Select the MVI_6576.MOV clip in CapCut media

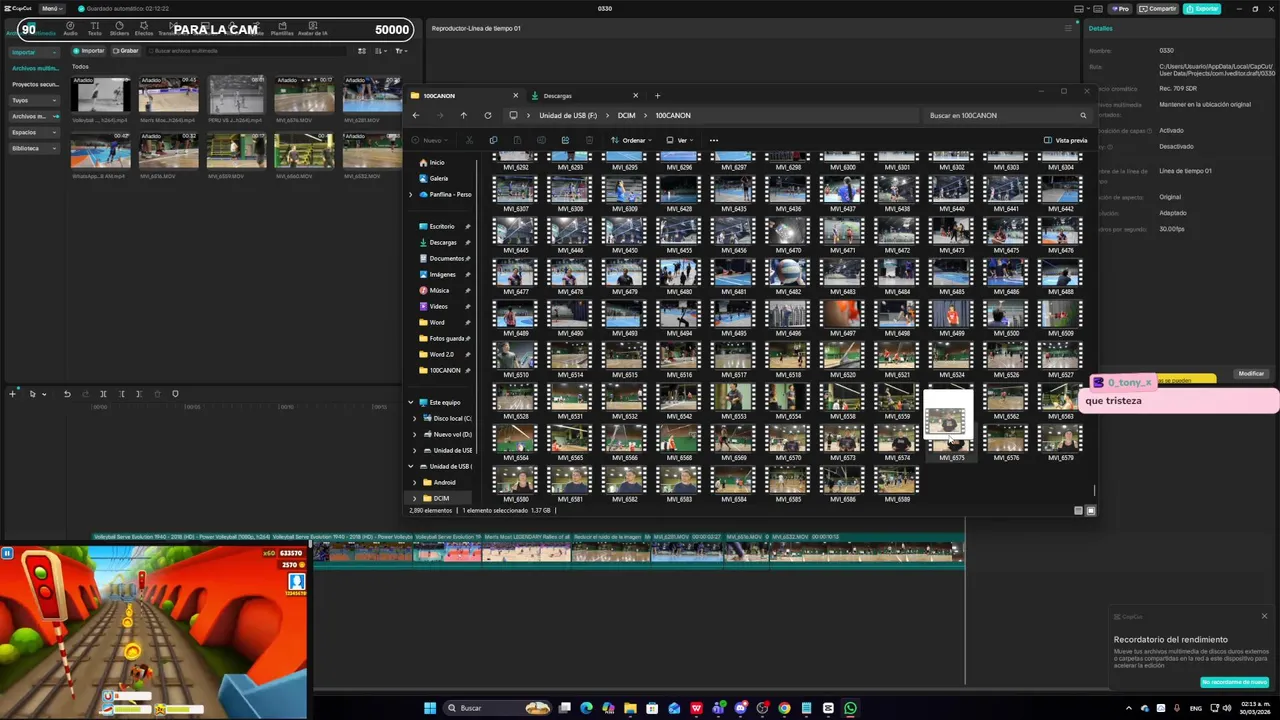coord(305,98)
